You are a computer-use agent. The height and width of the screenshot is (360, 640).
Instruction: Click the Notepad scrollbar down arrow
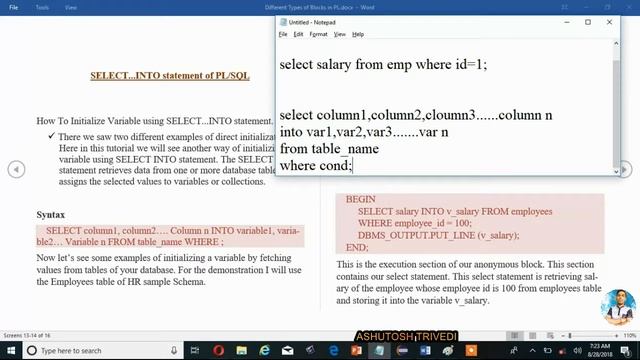(x=616, y=171)
